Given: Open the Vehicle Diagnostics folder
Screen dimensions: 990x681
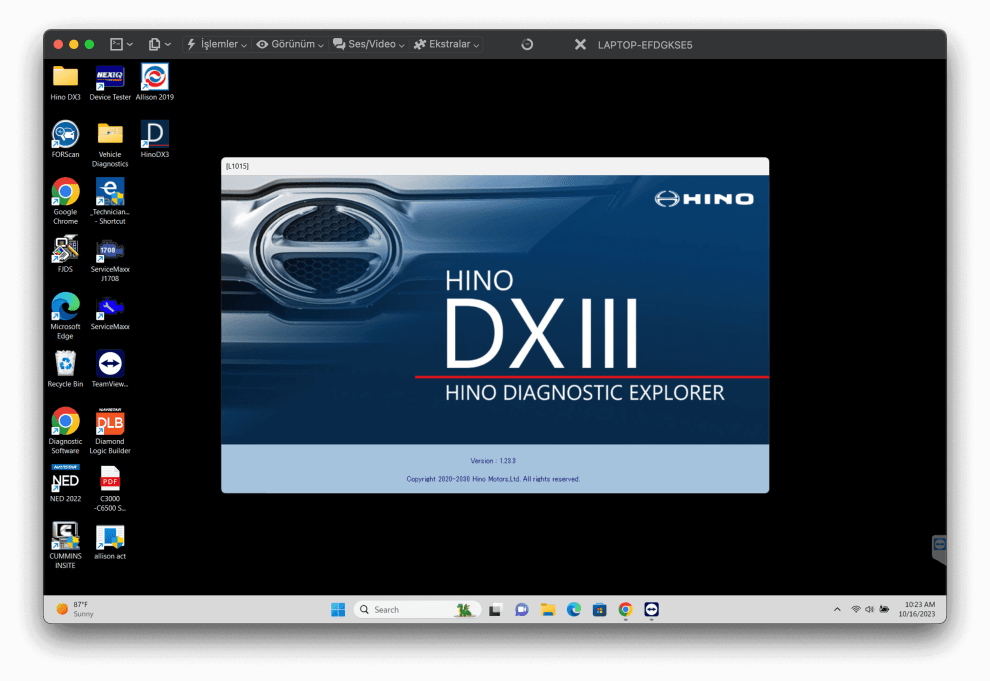Looking at the screenshot, I should point(110,134).
